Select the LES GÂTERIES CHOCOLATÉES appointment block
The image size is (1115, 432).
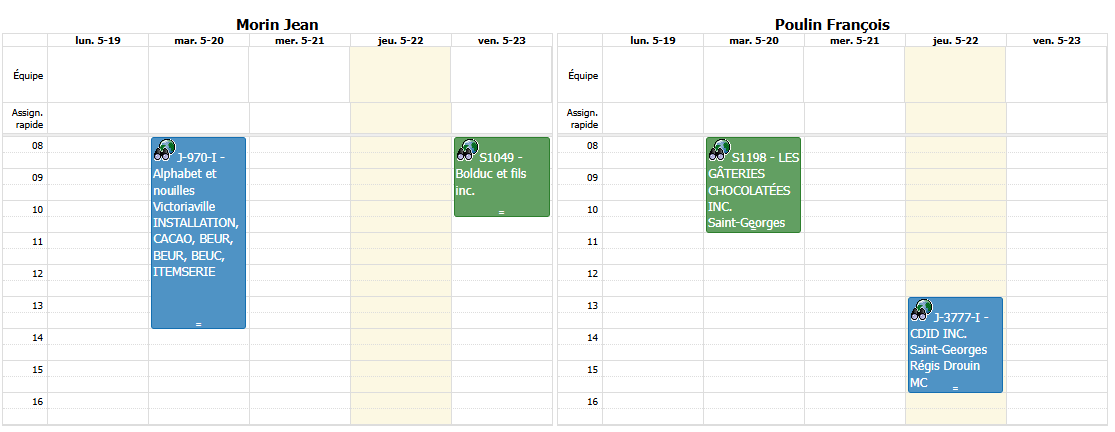[754, 185]
